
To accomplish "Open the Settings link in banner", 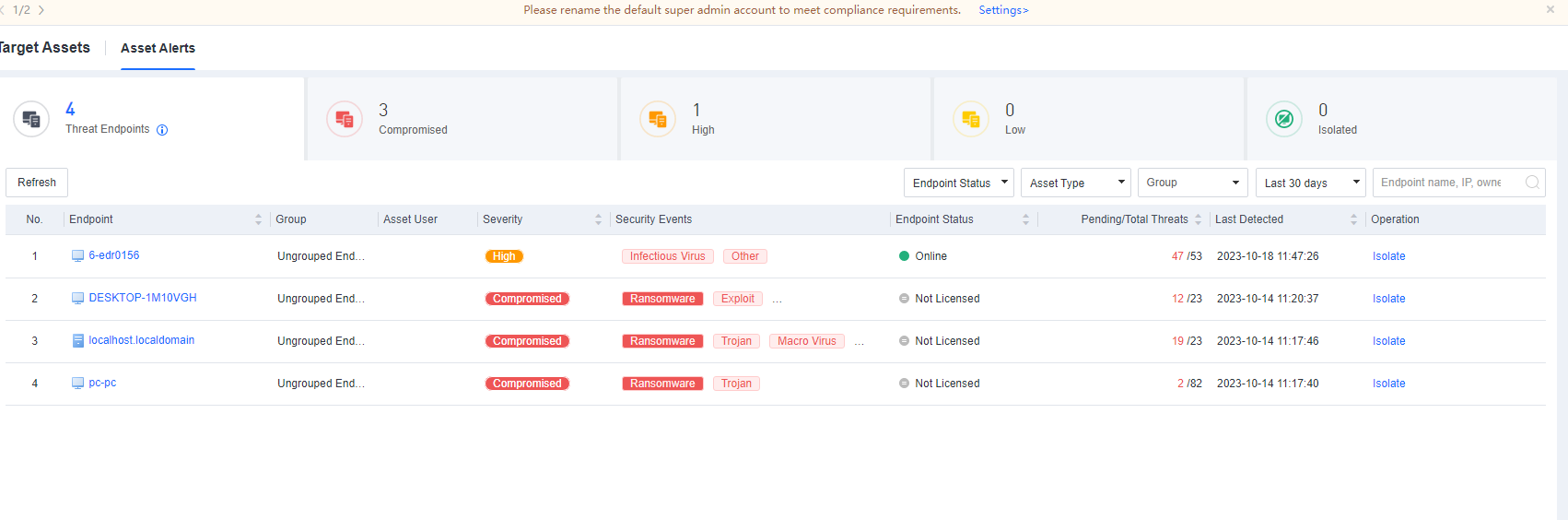I will click(x=1003, y=10).
